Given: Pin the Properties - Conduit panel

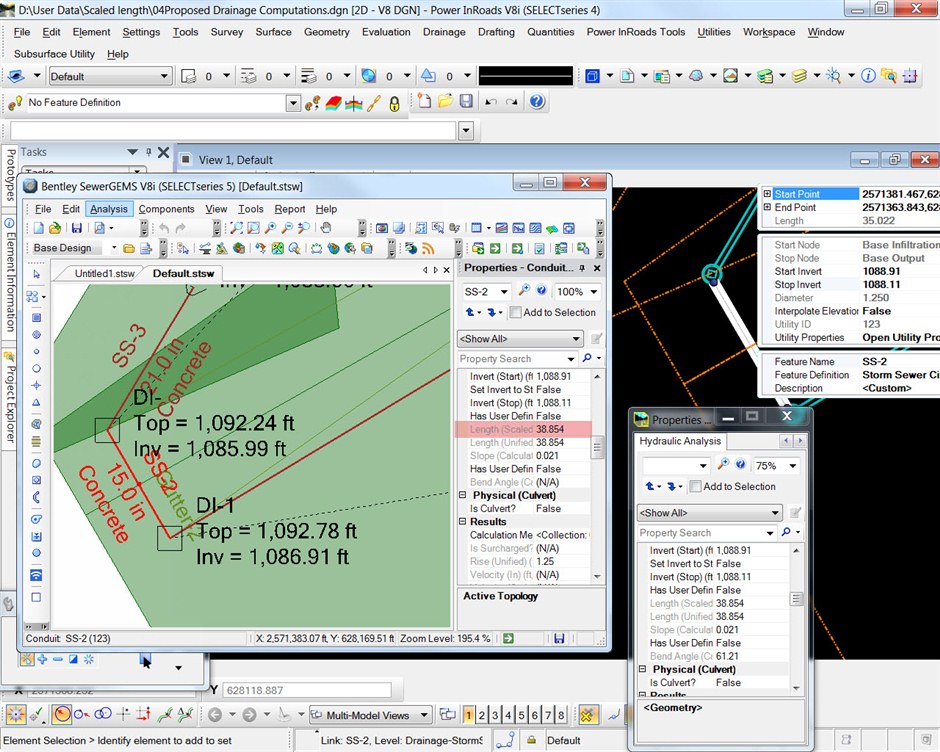Looking at the screenshot, I should [582, 268].
